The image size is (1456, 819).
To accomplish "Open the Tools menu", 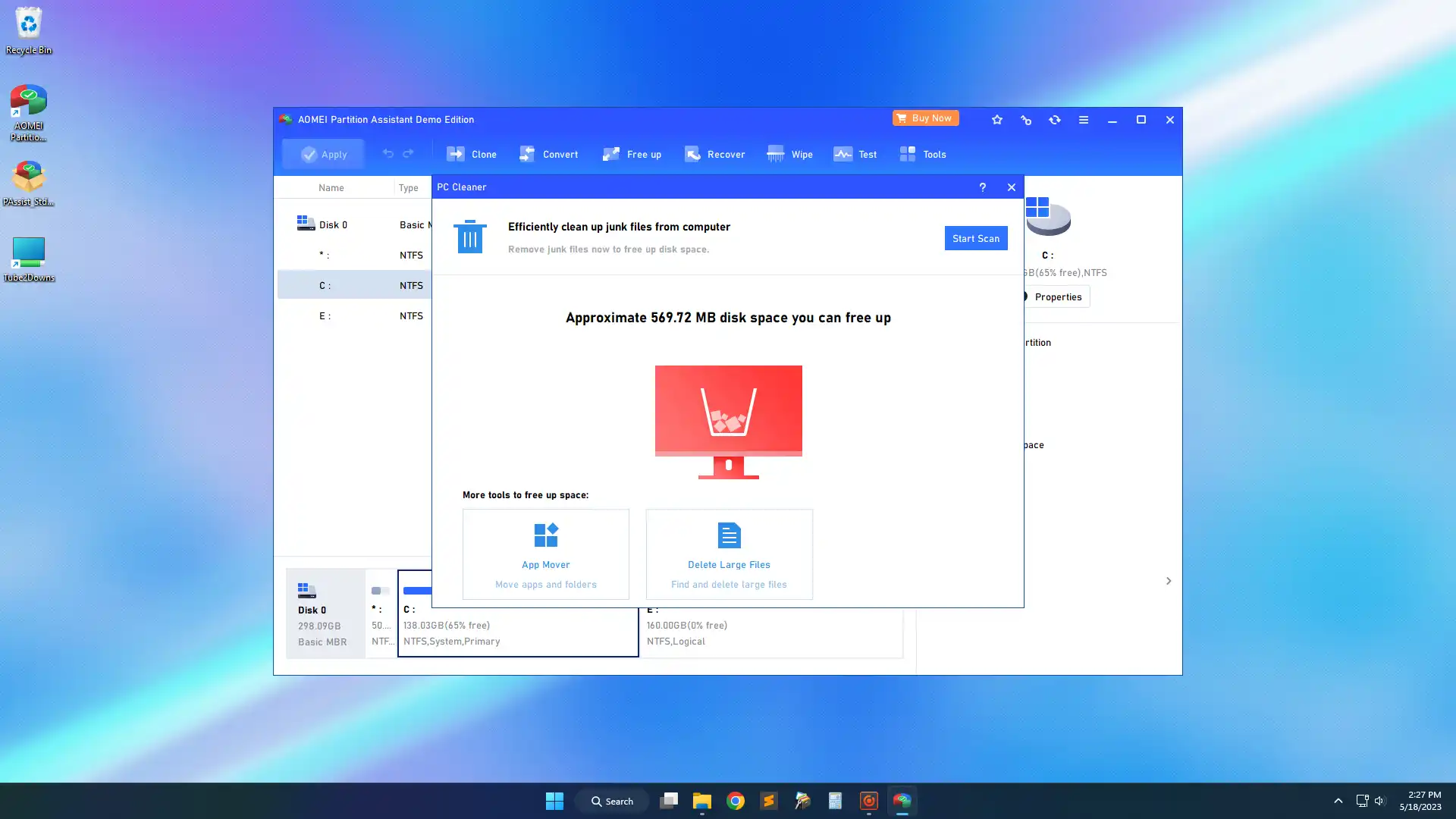I will [x=922, y=154].
